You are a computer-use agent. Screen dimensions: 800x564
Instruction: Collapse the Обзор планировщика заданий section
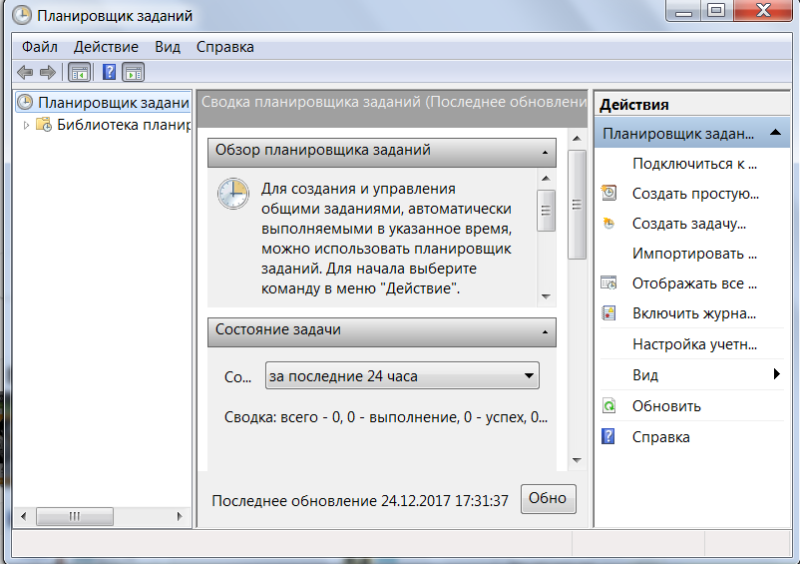tap(545, 152)
